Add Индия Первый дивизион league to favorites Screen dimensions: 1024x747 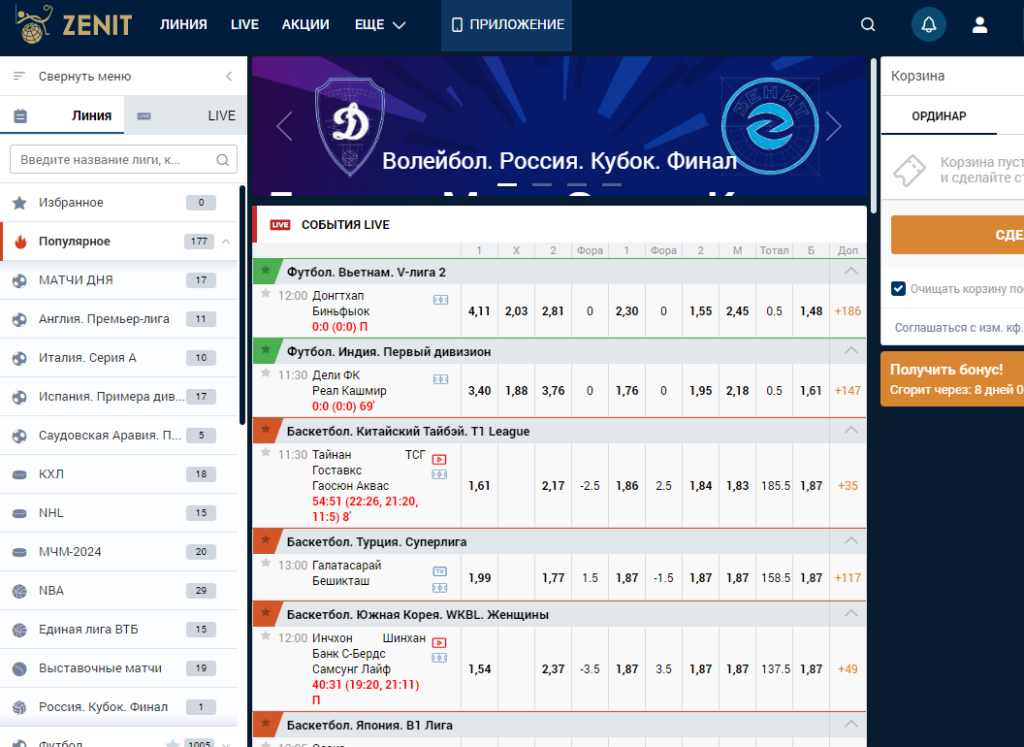click(266, 350)
